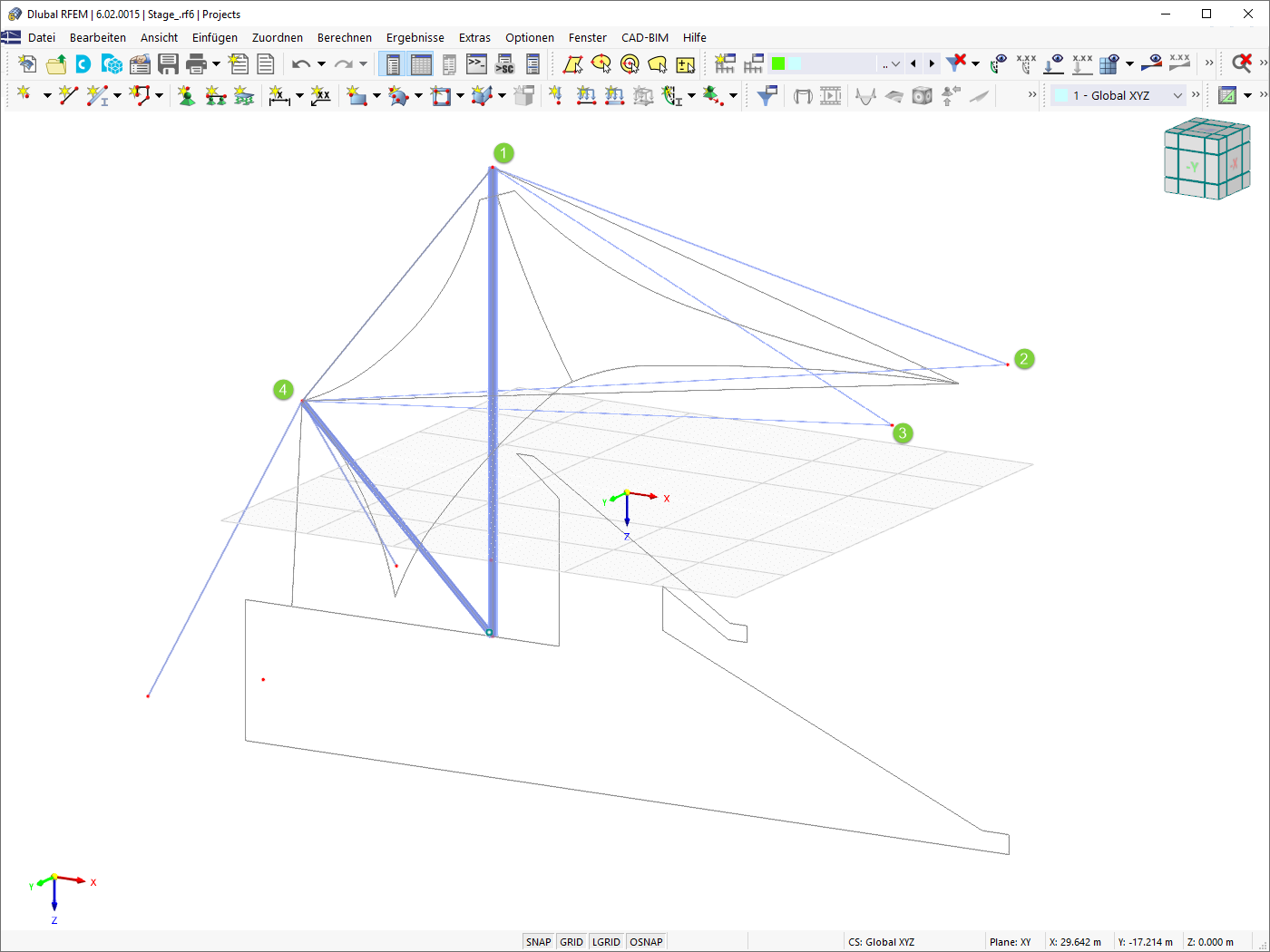Go to next load case arrow

(x=932, y=63)
